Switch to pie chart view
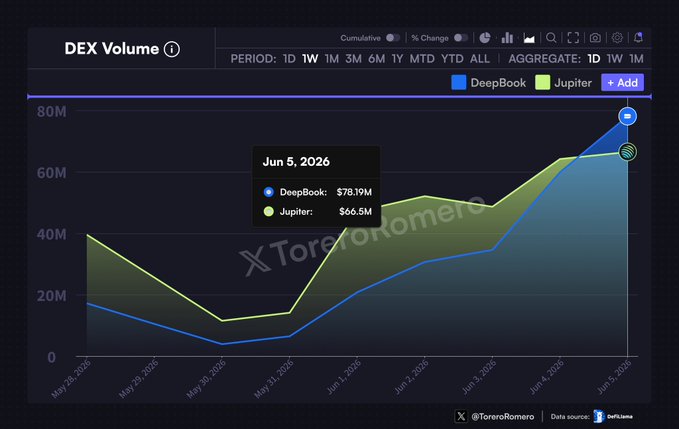679x429 pixels. [x=485, y=38]
